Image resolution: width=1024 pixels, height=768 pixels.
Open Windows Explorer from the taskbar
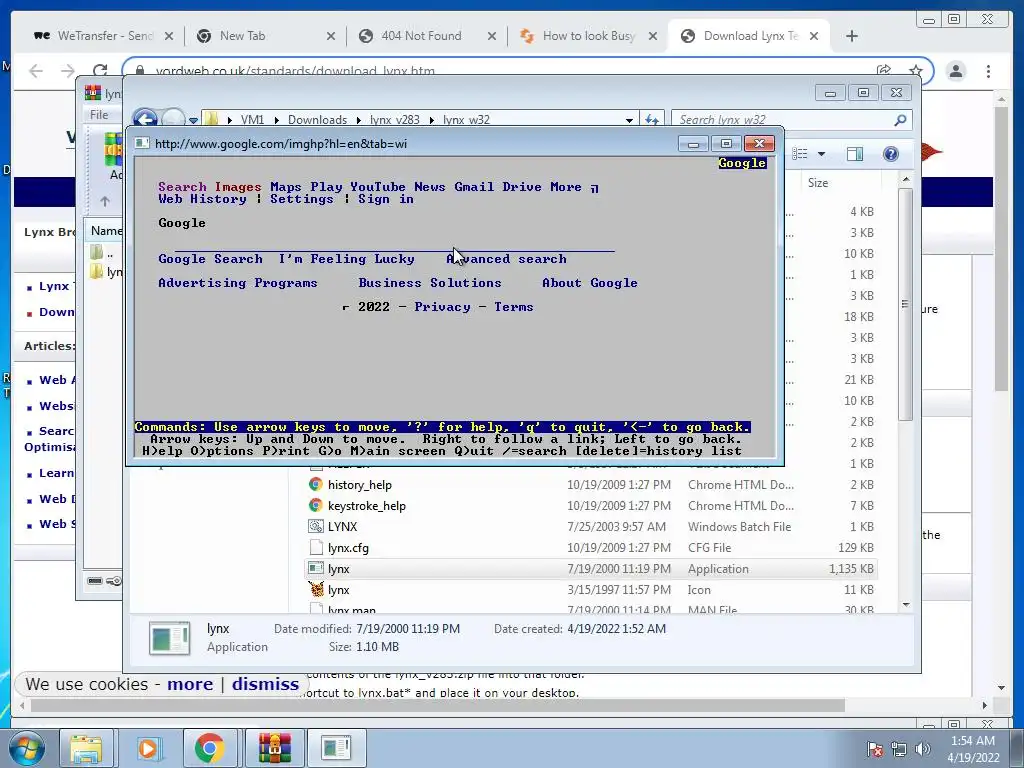click(x=86, y=748)
